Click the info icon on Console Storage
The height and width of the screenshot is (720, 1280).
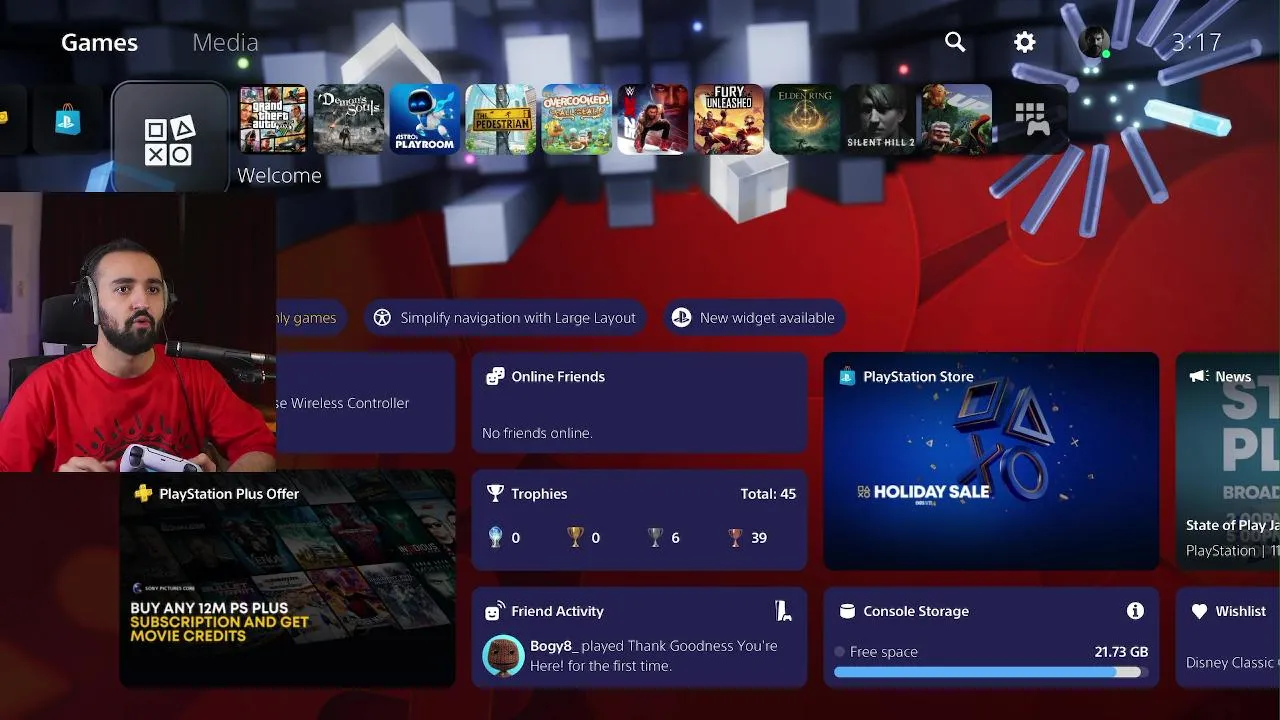coord(1135,611)
